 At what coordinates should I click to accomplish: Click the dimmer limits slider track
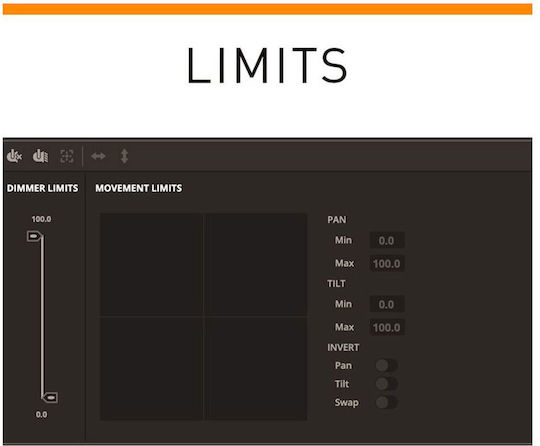[42, 317]
